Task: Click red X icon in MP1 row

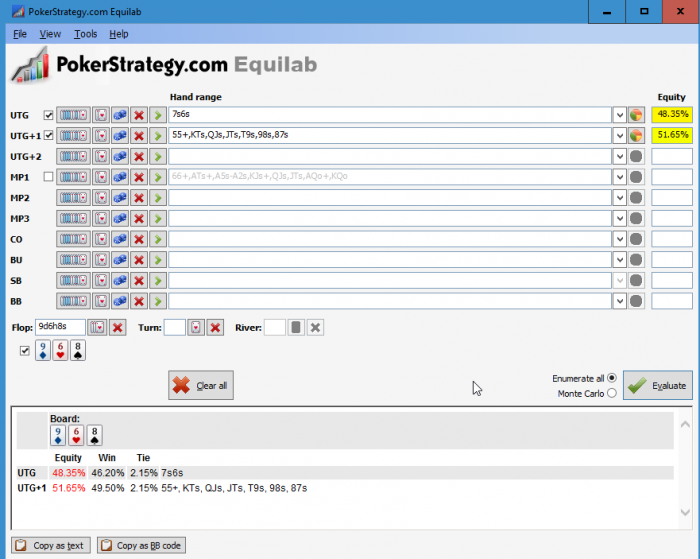Action: tap(139, 177)
